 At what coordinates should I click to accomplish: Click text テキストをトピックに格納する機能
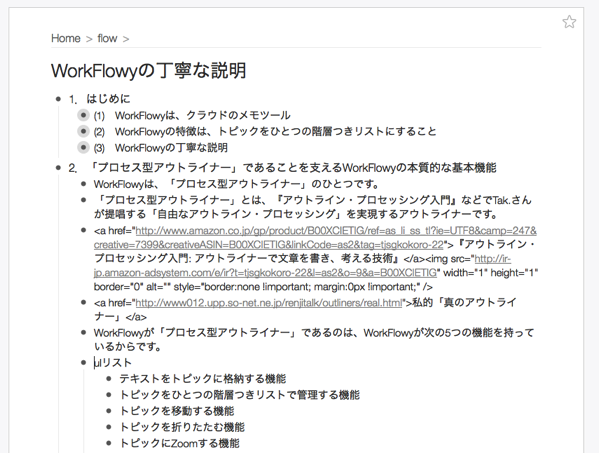(202, 379)
